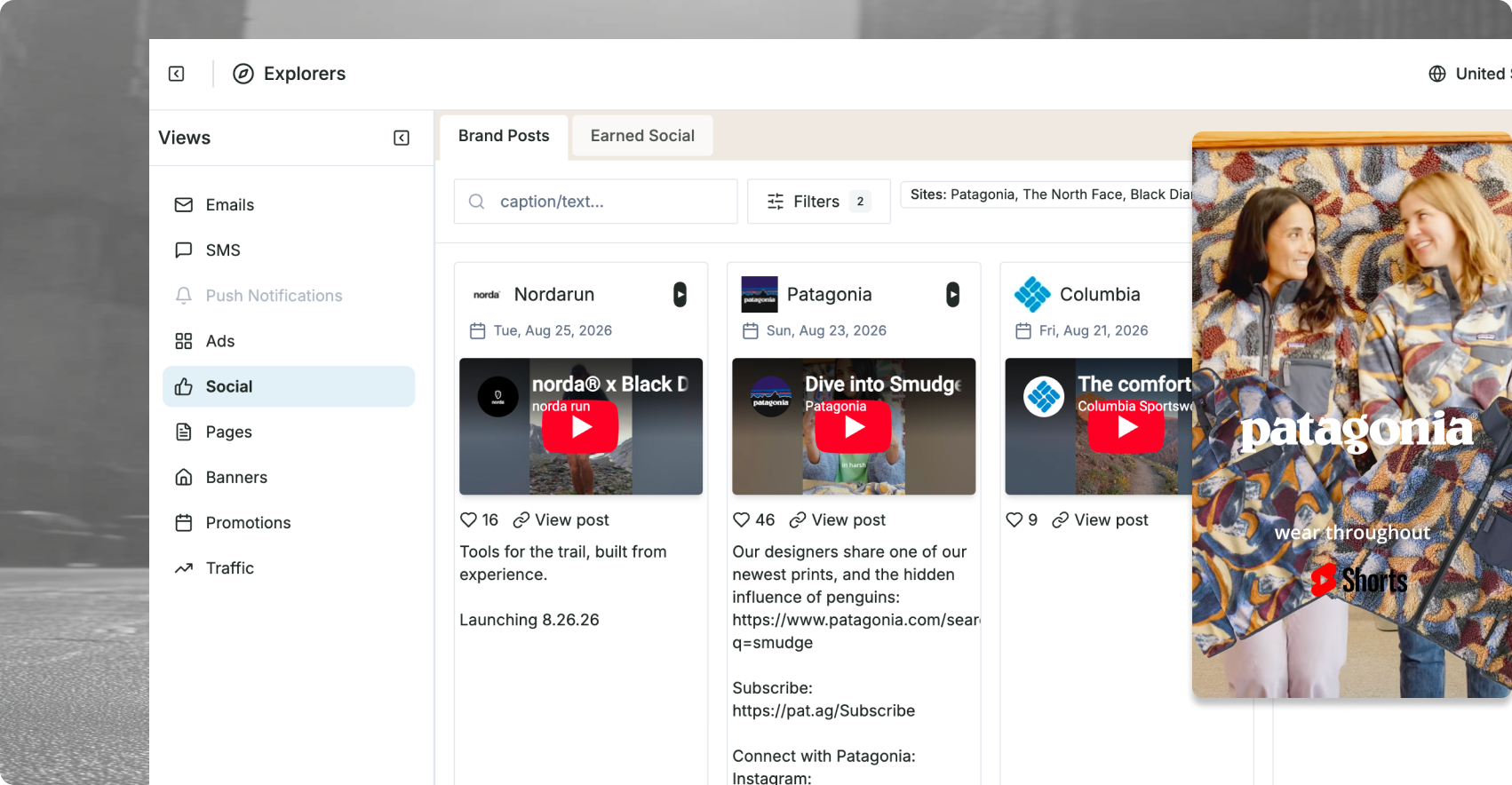
Task: Click the Patagonia channel avatar on the video
Action: (x=771, y=397)
